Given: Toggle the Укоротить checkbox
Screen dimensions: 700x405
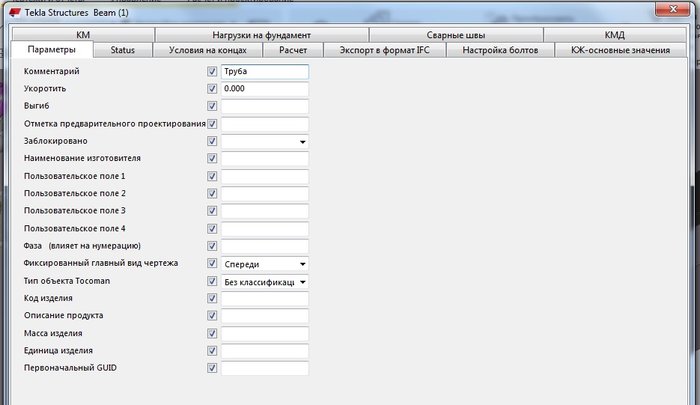Looking at the screenshot, I should [212, 89].
